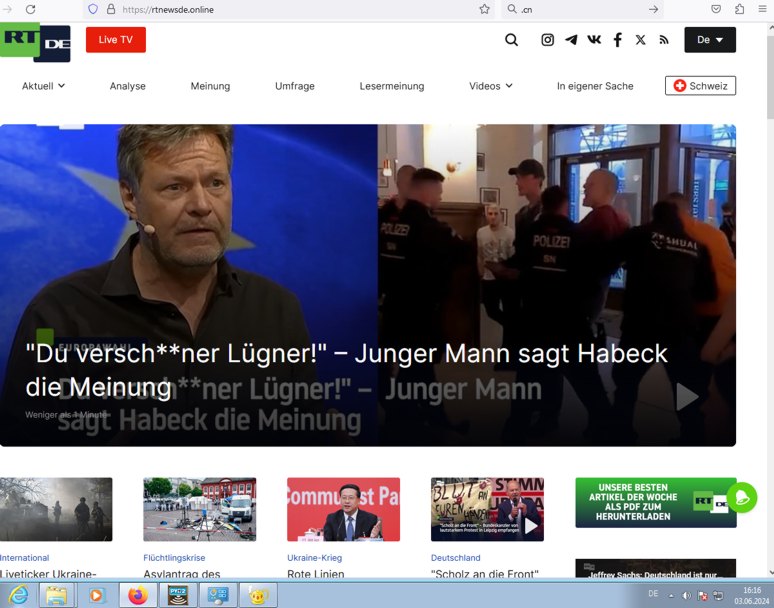Go to the Meinung section
Image resolution: width=774 pixels, height=608 pixels.
click(210, 86)
